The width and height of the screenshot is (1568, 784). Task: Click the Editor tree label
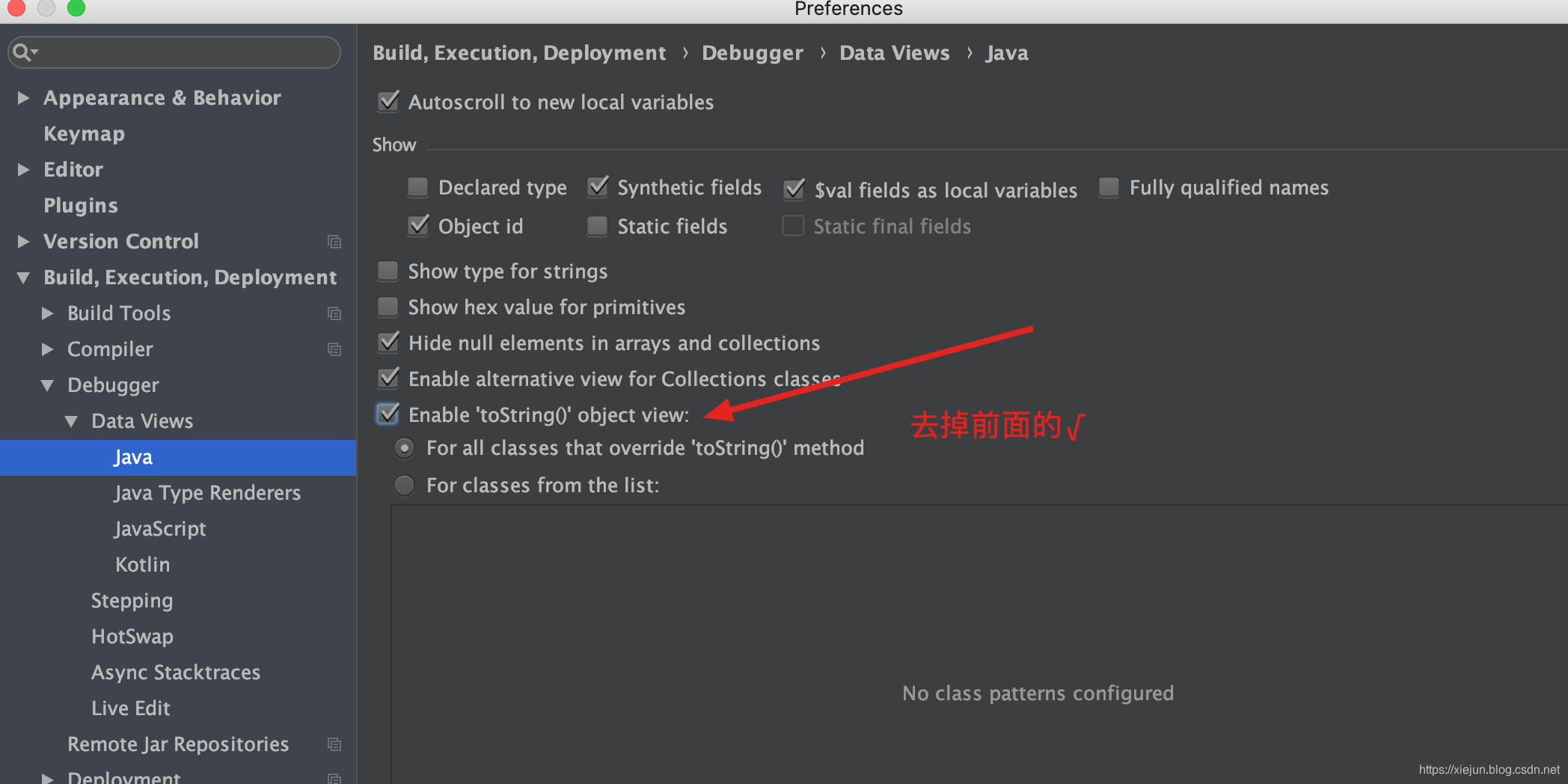click(x=73, y=170)
